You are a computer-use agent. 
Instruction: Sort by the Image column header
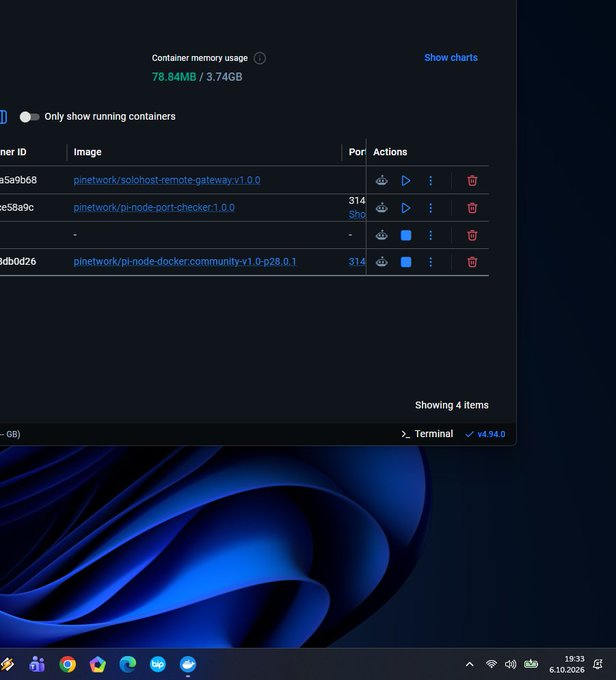pos(88,152)
